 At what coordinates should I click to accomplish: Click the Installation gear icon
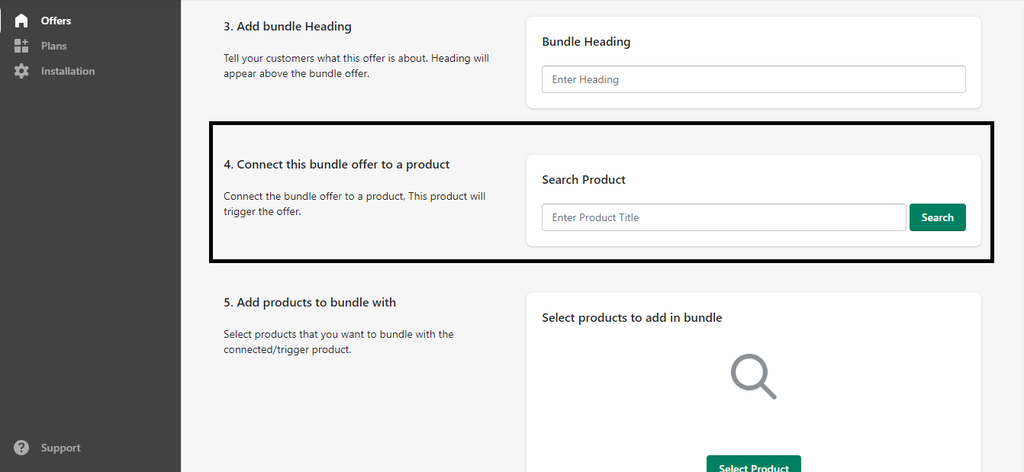click(21, 71)
